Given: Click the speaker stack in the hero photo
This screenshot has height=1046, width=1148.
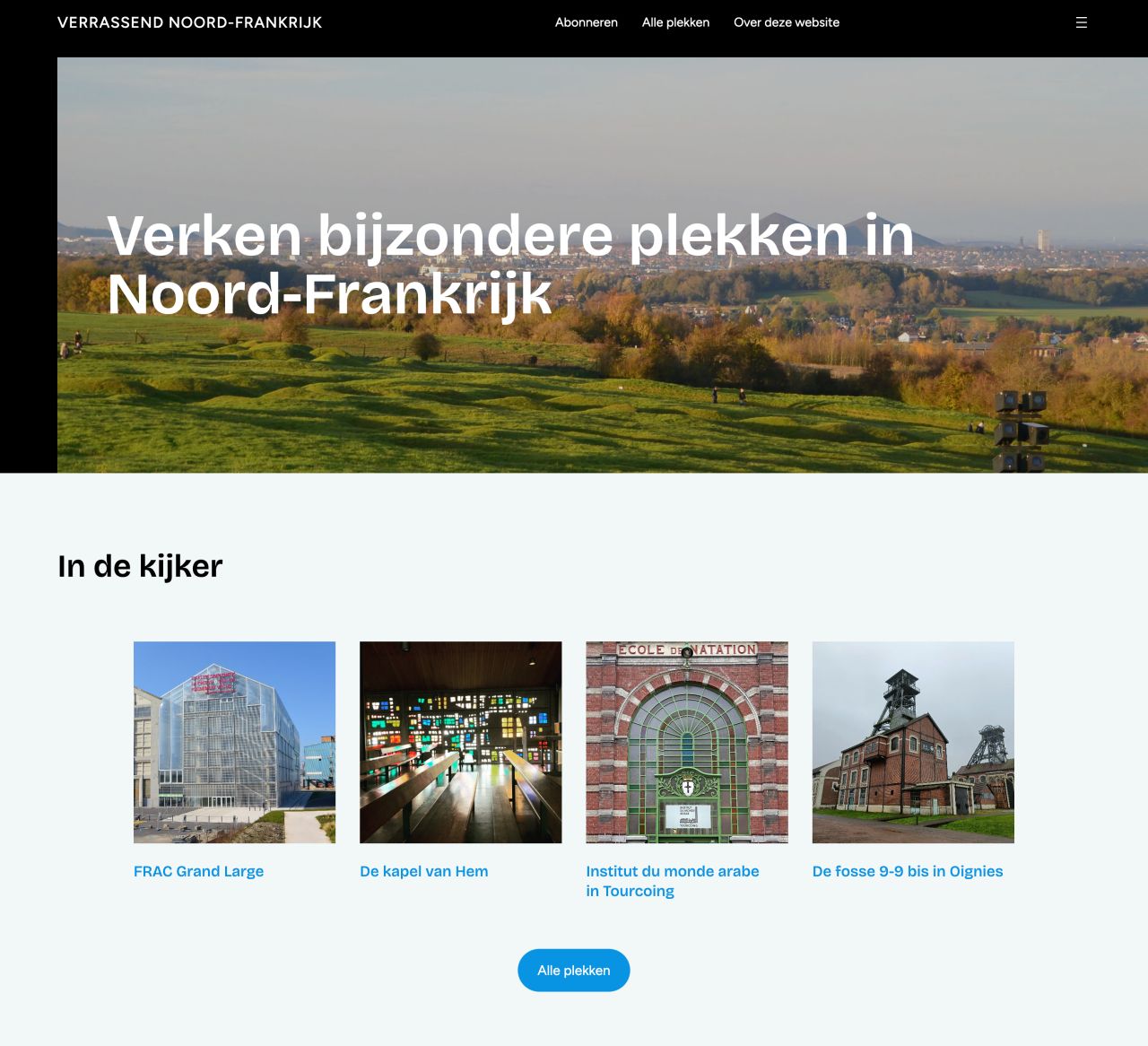Looking at the screenshot, I should pyautogui.click(x=1021, y=429).
